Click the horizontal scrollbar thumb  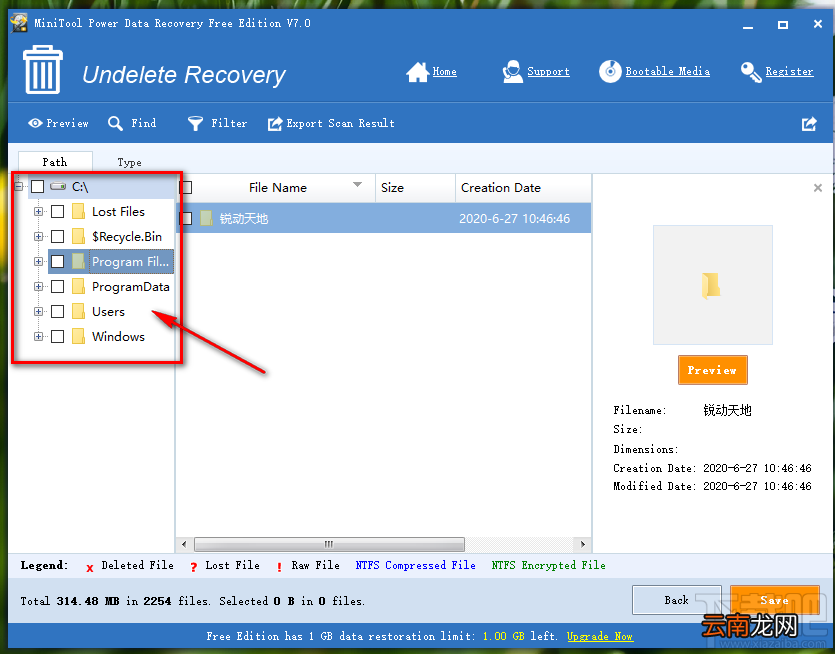click(x=329, y=544)
